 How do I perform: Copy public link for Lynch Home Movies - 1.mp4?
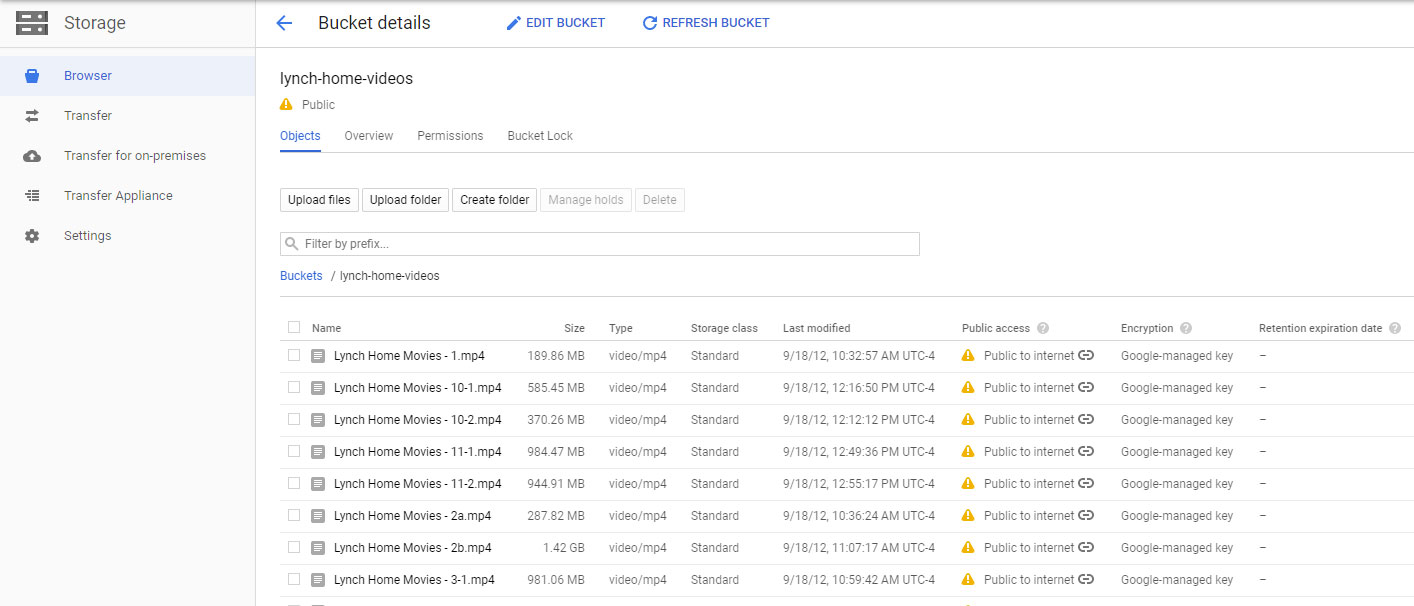1086,356
